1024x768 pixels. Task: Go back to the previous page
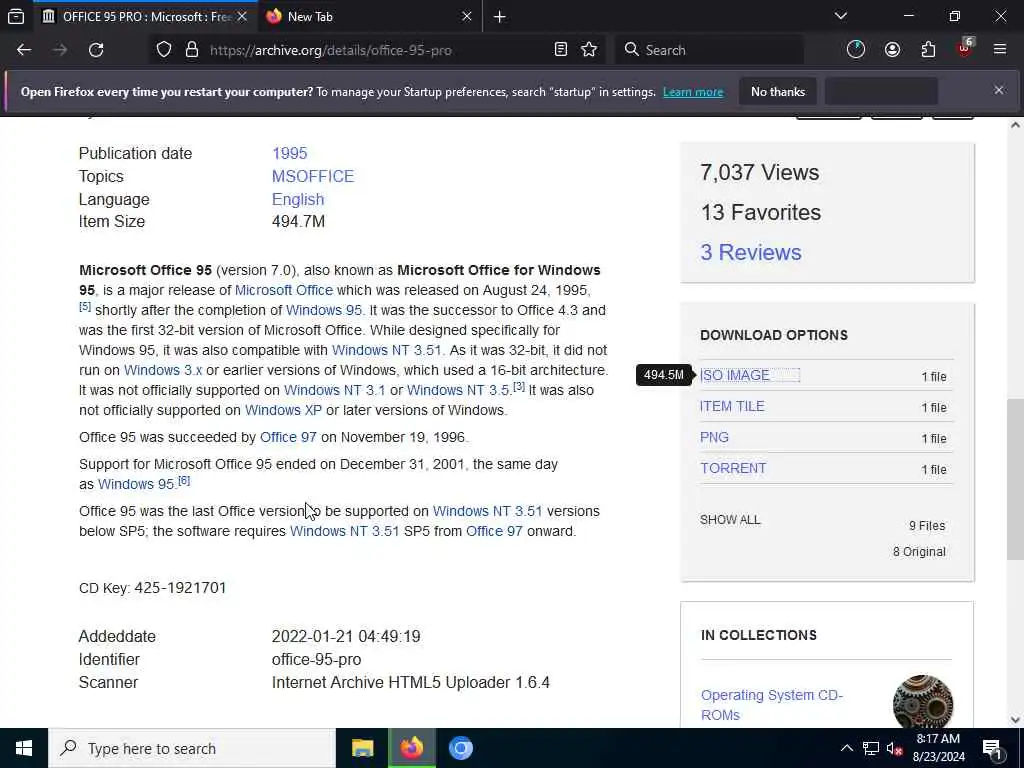point(24,50)
